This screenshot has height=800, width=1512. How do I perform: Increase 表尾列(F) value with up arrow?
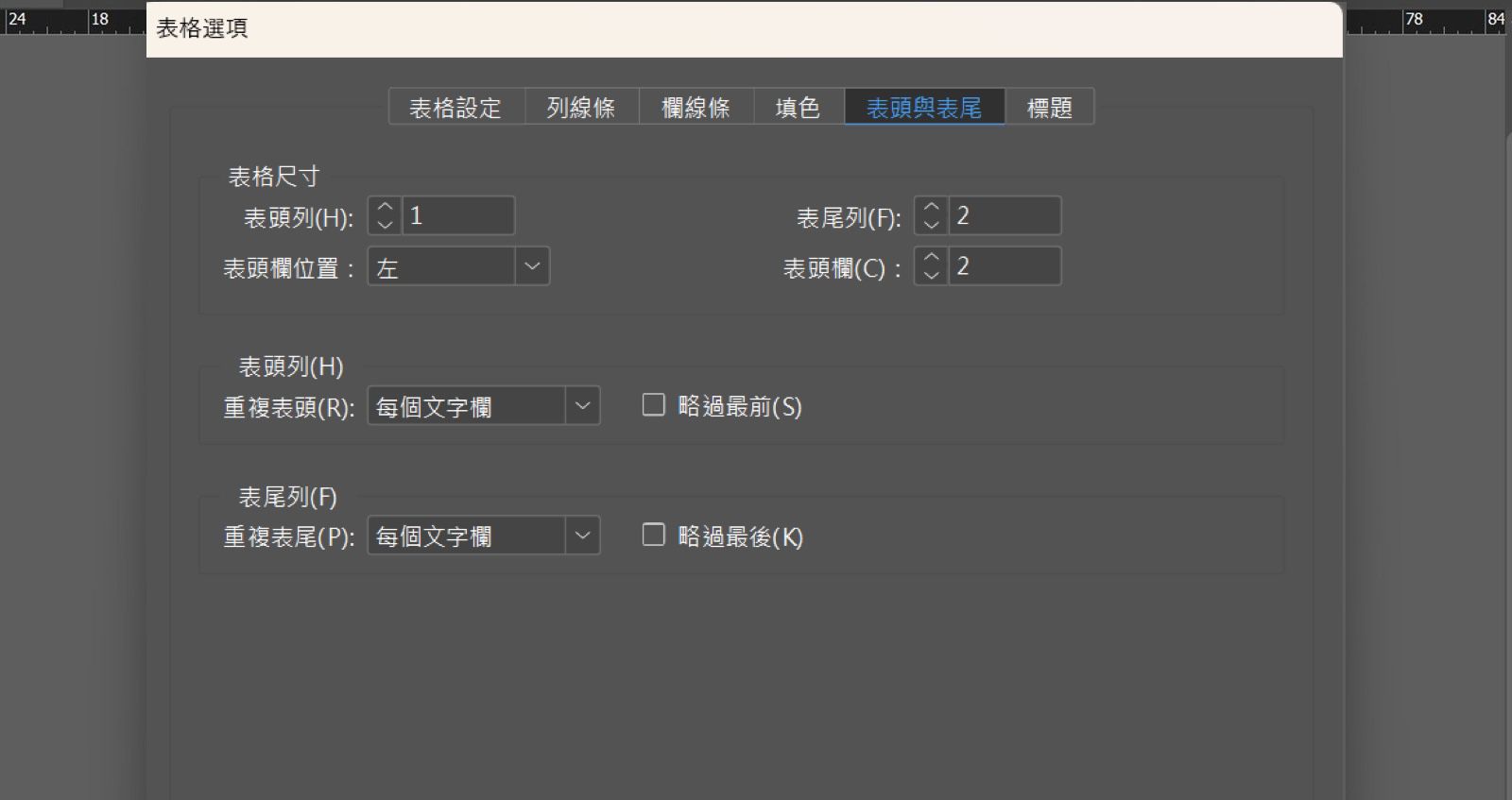click(931, 207)
